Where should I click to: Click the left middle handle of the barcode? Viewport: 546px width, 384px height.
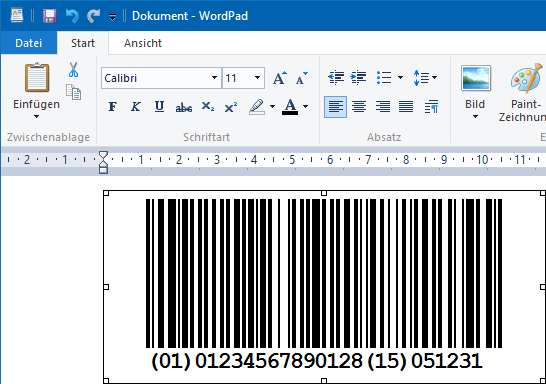pyautogui.click(x=106, y=287)
